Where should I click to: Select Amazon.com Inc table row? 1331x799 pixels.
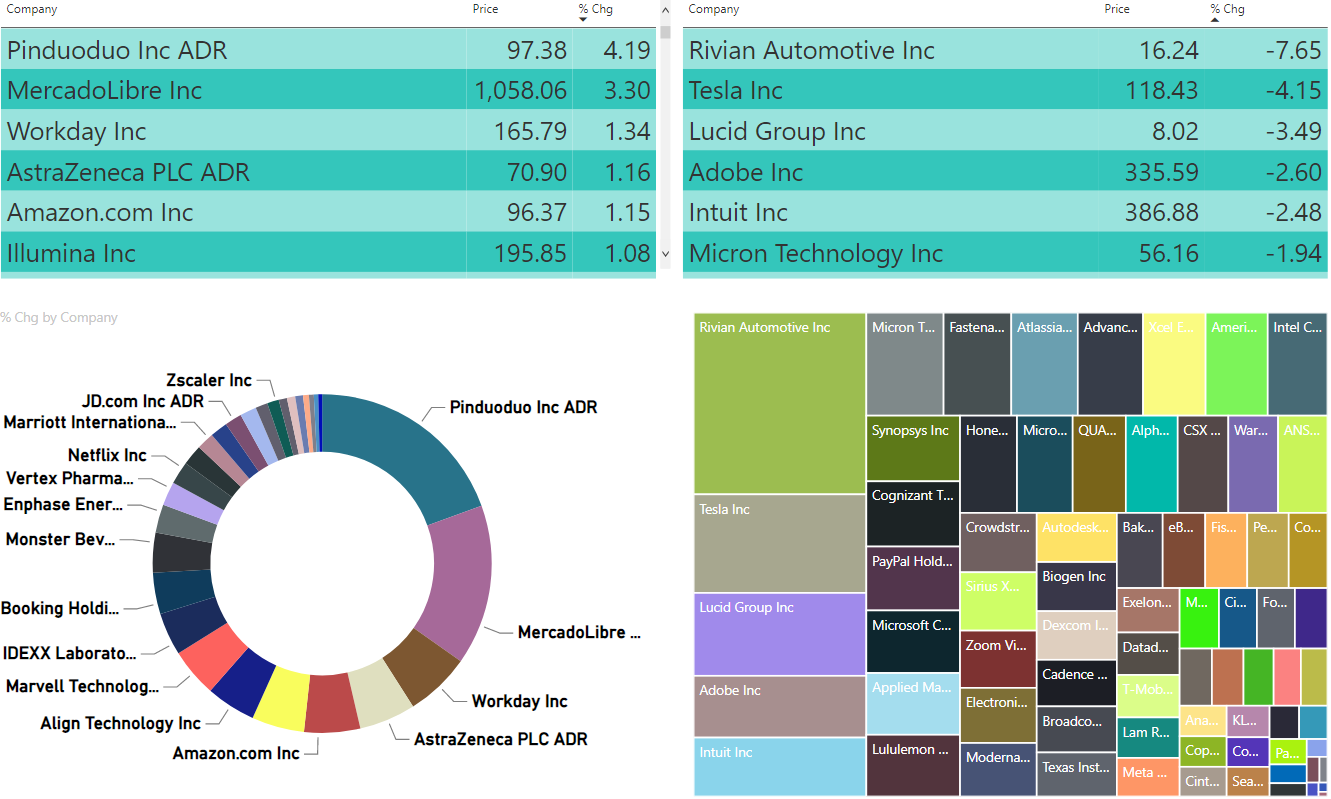point(328,212)
